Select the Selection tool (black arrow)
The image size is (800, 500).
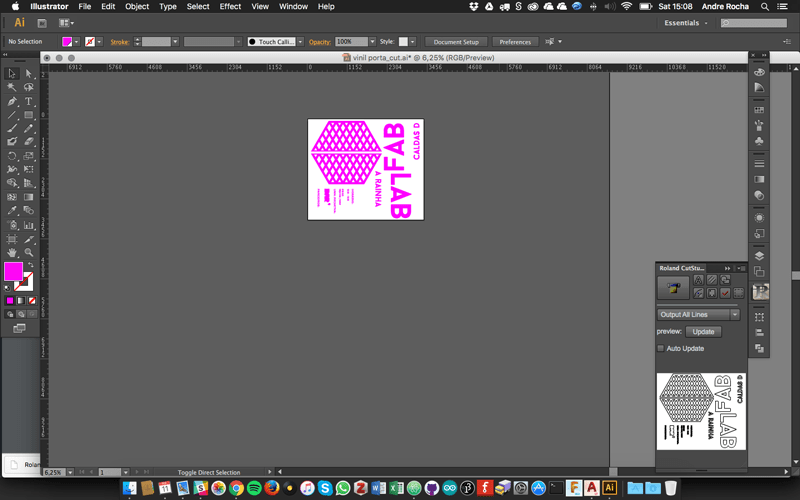[12, 73]
